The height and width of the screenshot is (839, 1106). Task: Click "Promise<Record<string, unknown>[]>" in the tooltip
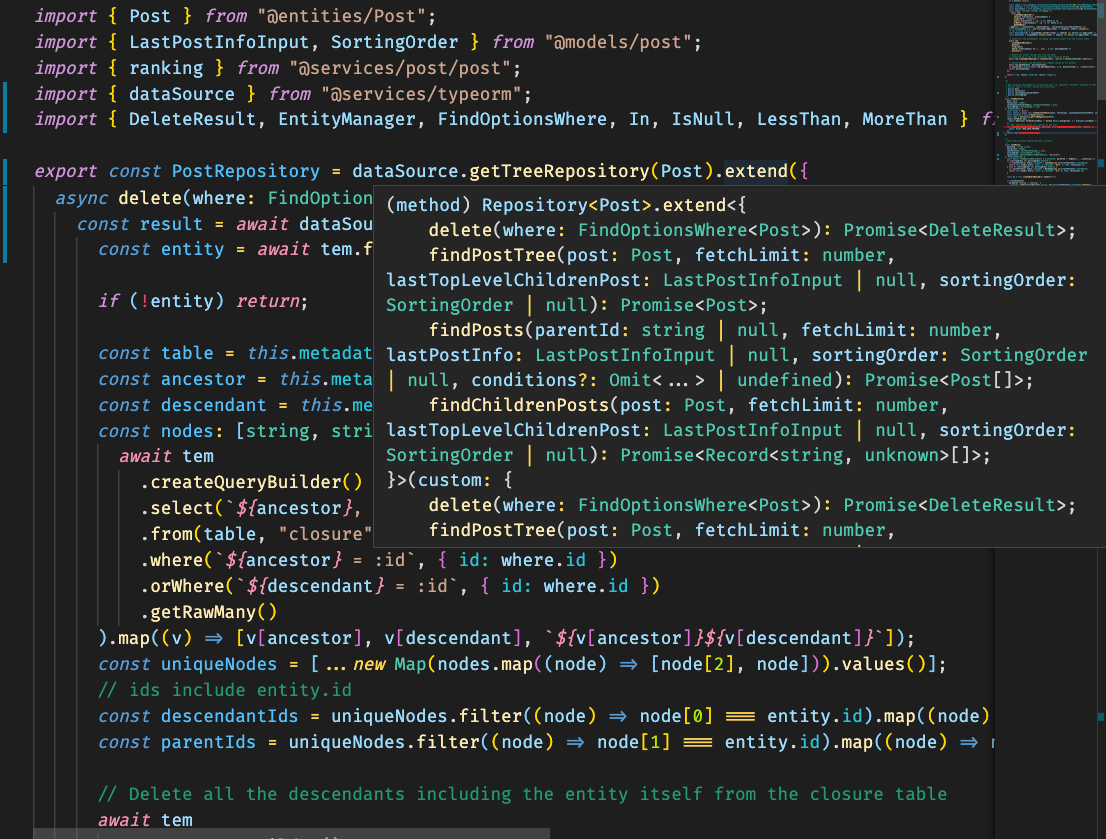coord(799,456)
